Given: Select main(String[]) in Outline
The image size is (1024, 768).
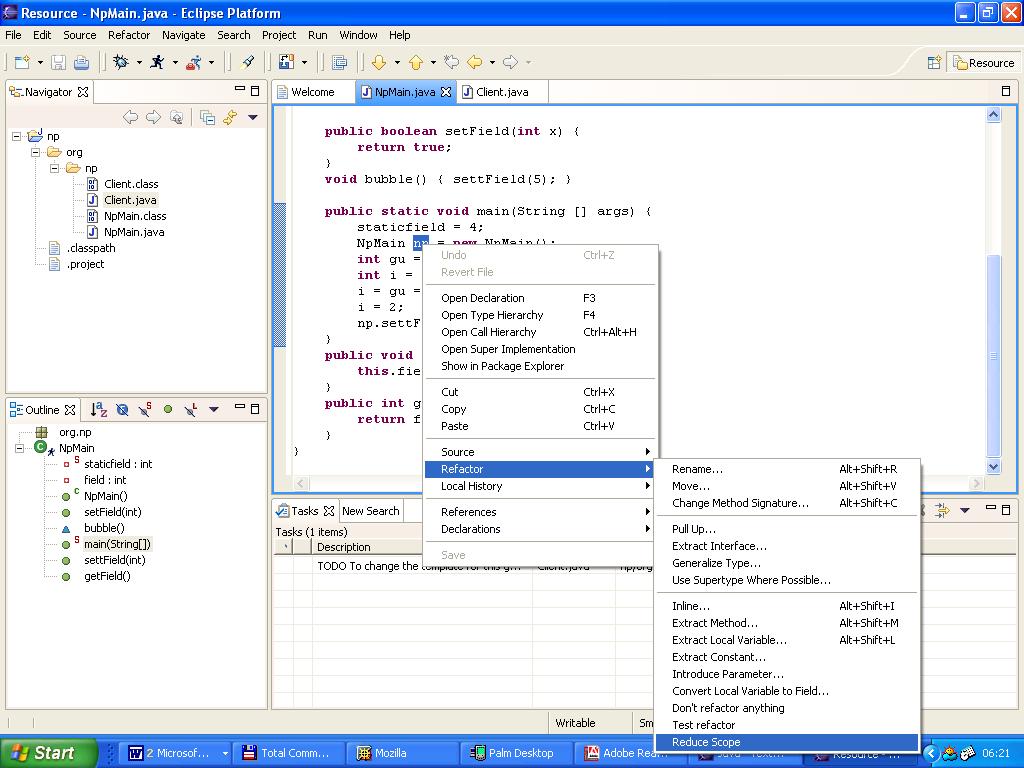Looking at the screenshot, I should tap(117, 544).
